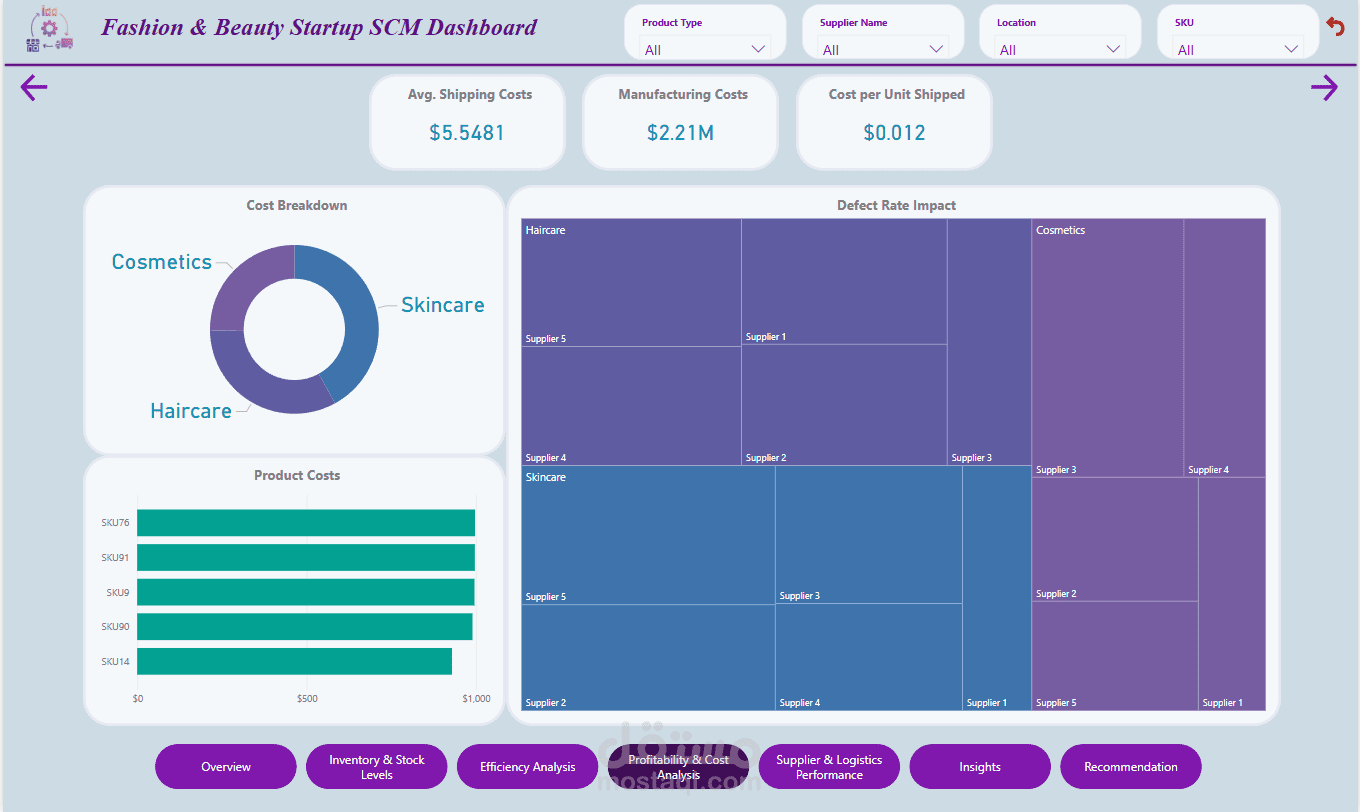Select Cosmetics Supplier 3 treemap tile

click(1108, 348)
